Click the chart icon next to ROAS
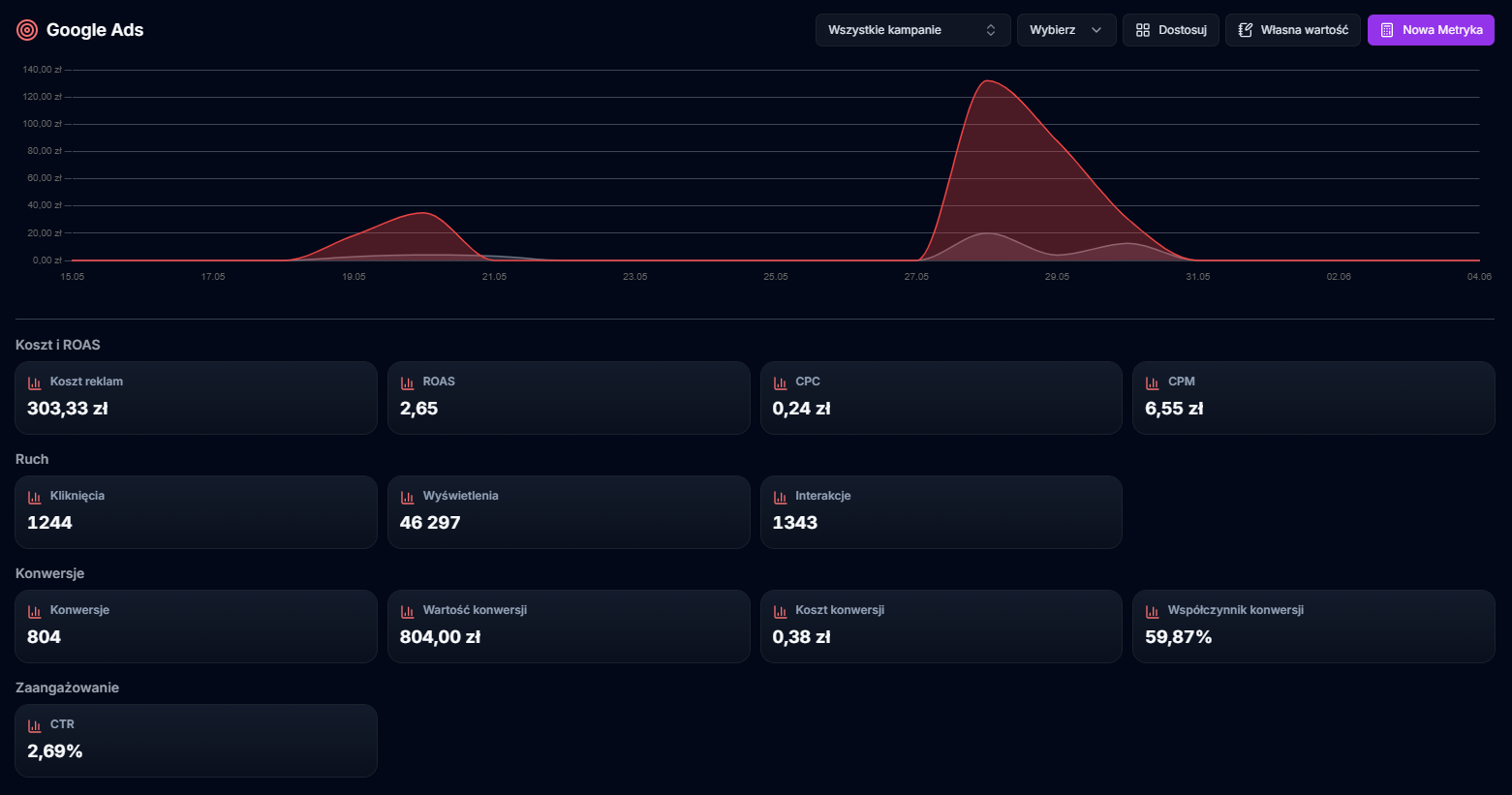This screenshot has width=1512, height=795. (408, 382)
